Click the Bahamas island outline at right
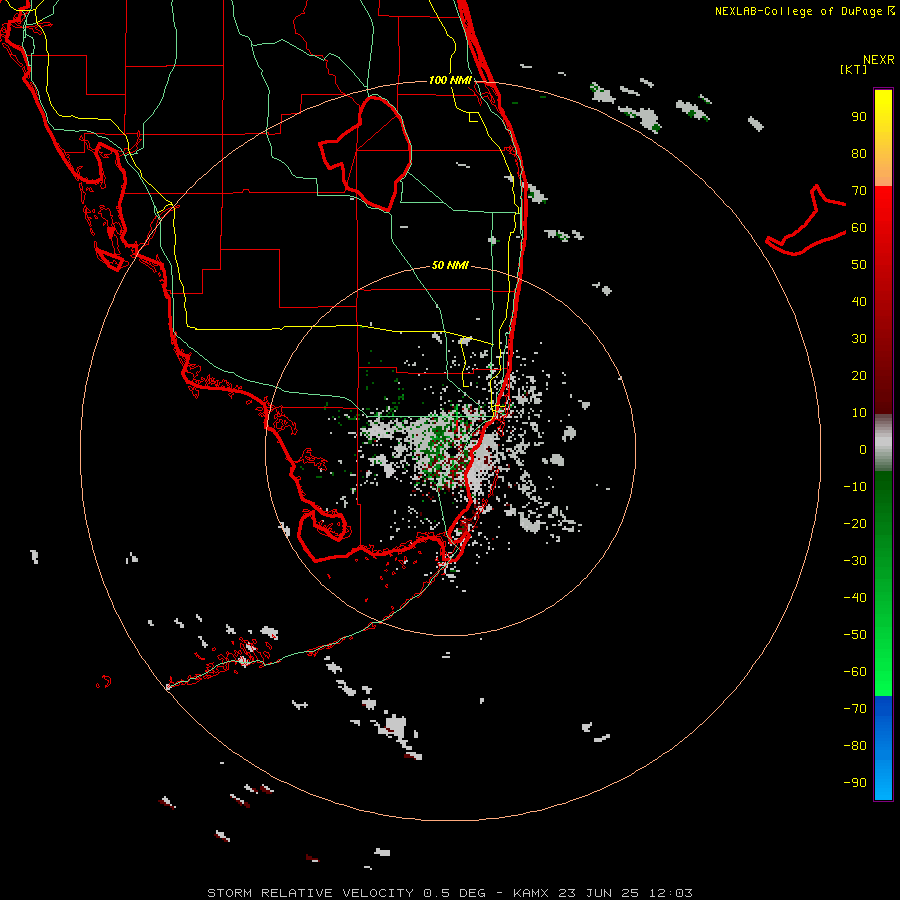Image resolution: width=900 pixels, height=900 pixels. 806,221
